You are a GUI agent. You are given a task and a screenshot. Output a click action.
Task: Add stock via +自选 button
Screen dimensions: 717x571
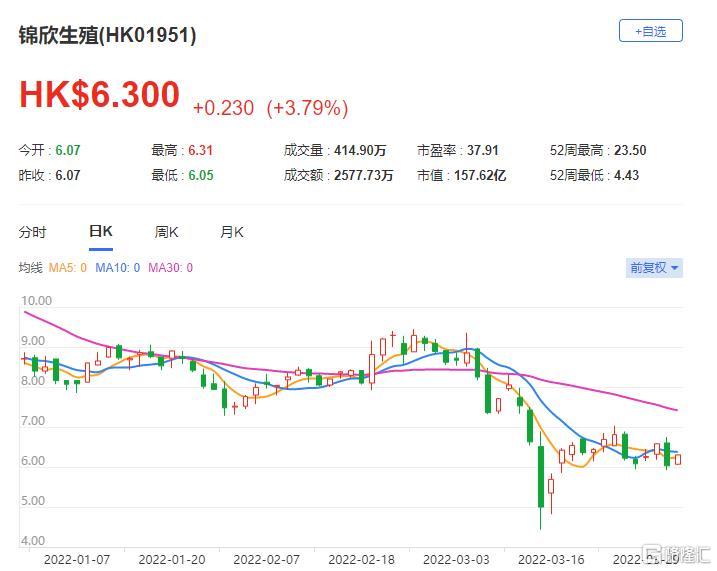pyautogui.click(x=650, y=31)
